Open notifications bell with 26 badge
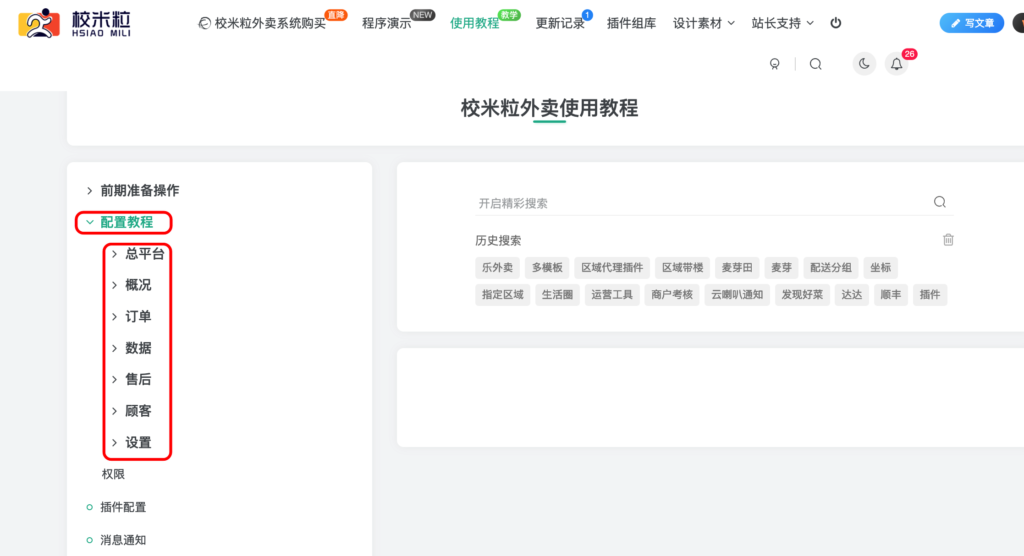The height and width of the screenshot is (556, 1024). [897, 64]
